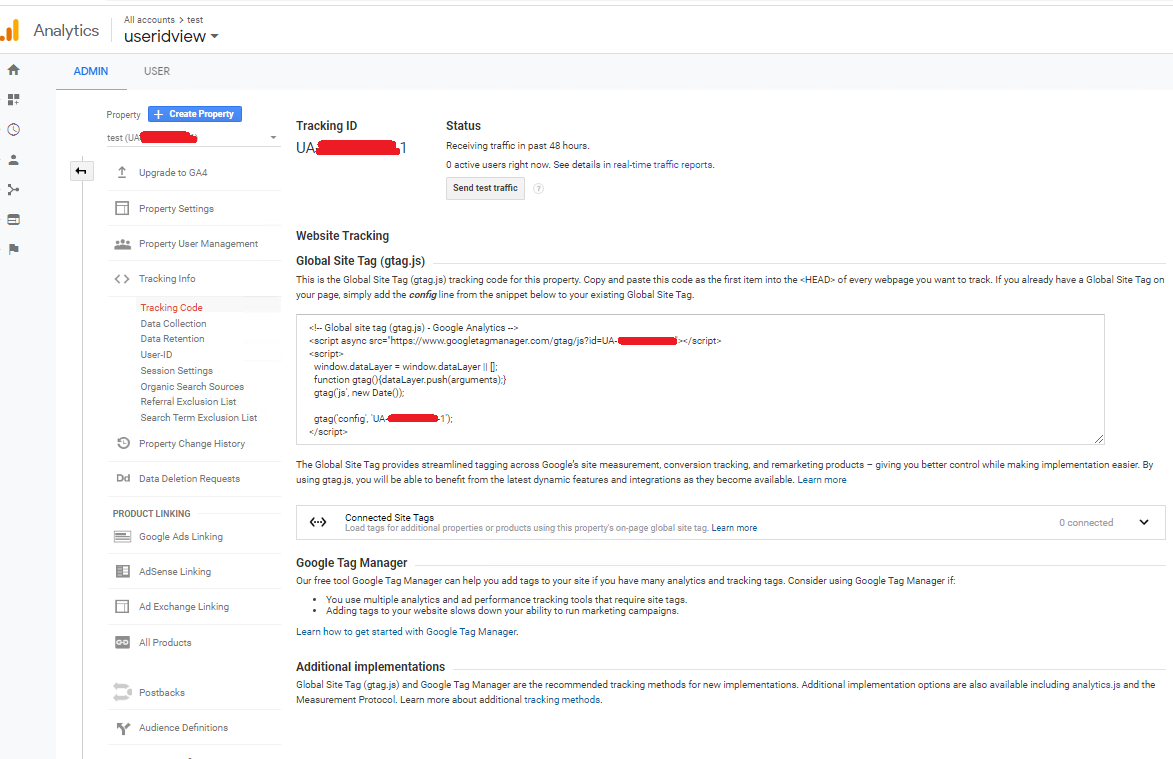Open the analytics.js link
Image resolution: width=1173 pixels, height=759 pixels.
coord(1096,685)
